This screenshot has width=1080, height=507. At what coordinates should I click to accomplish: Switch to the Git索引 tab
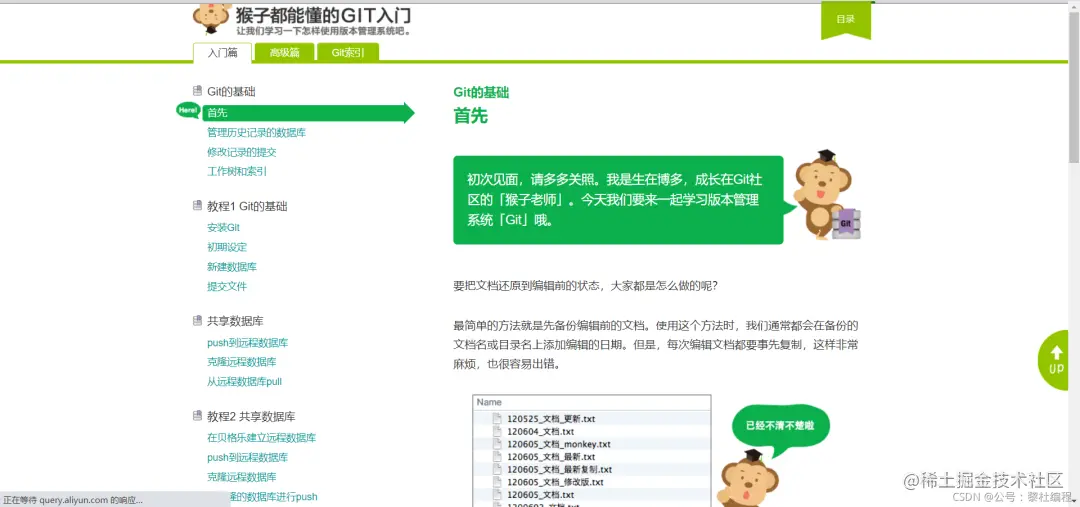[x=348, y=53]
